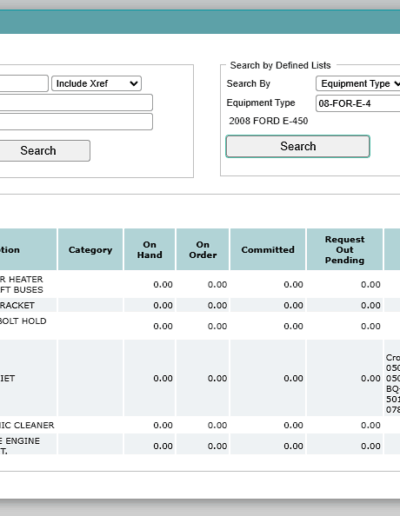Click the 2008 FORD E-450 label
This screenshot has height=516, width=400.
[x=268, y=121]
